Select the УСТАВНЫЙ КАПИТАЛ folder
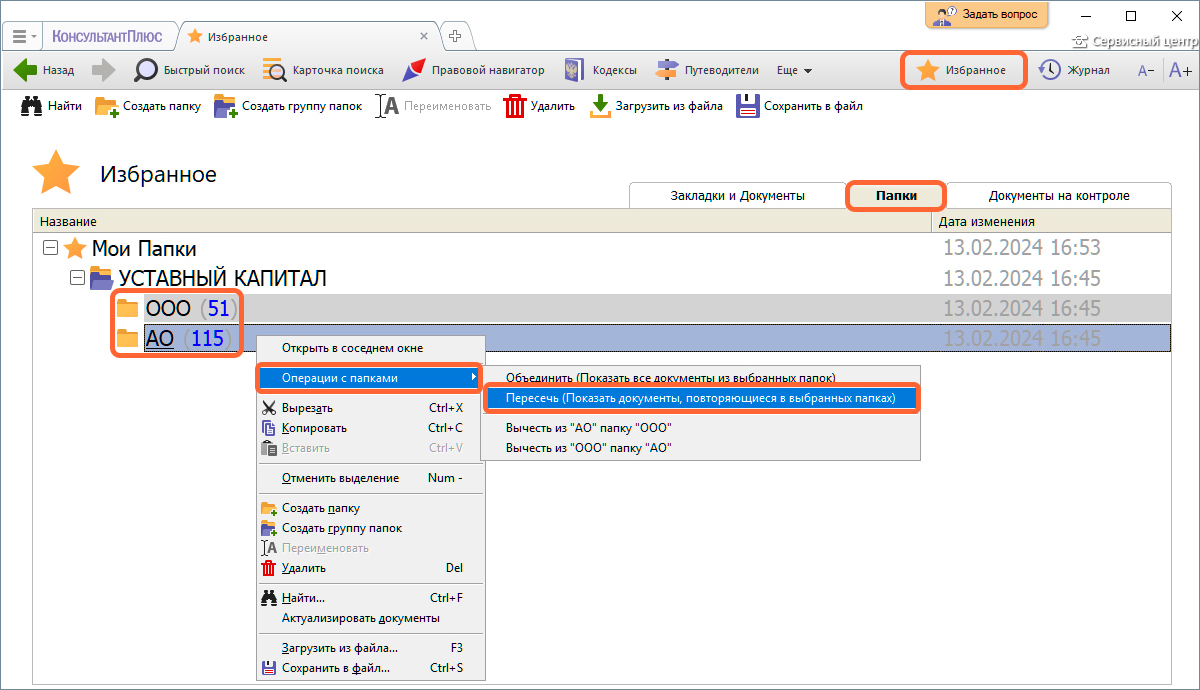 223,278
